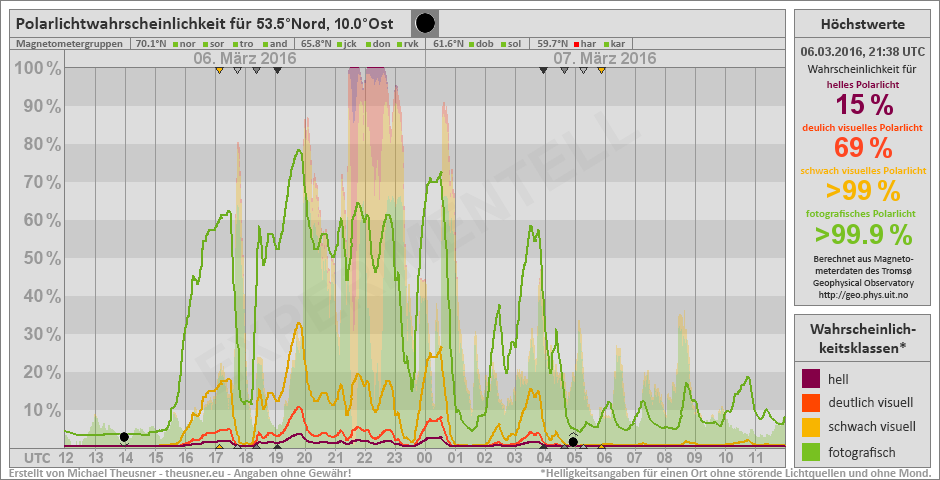The height and width of the screenshot is (480, 940).
Task: Click the 15 % bright aurora value
Action: click(x=862, y=106)
